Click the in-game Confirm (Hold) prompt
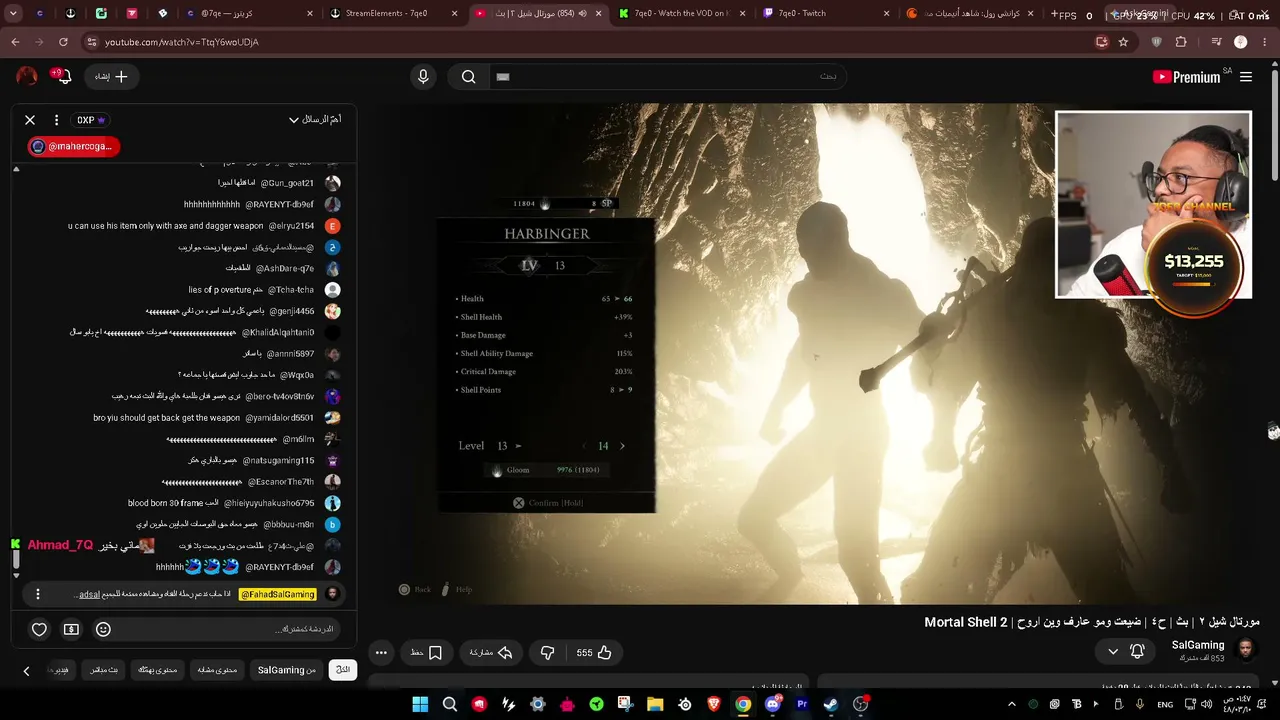The image size is (1280, 720). pyautogui.click(x=547, y=503)
